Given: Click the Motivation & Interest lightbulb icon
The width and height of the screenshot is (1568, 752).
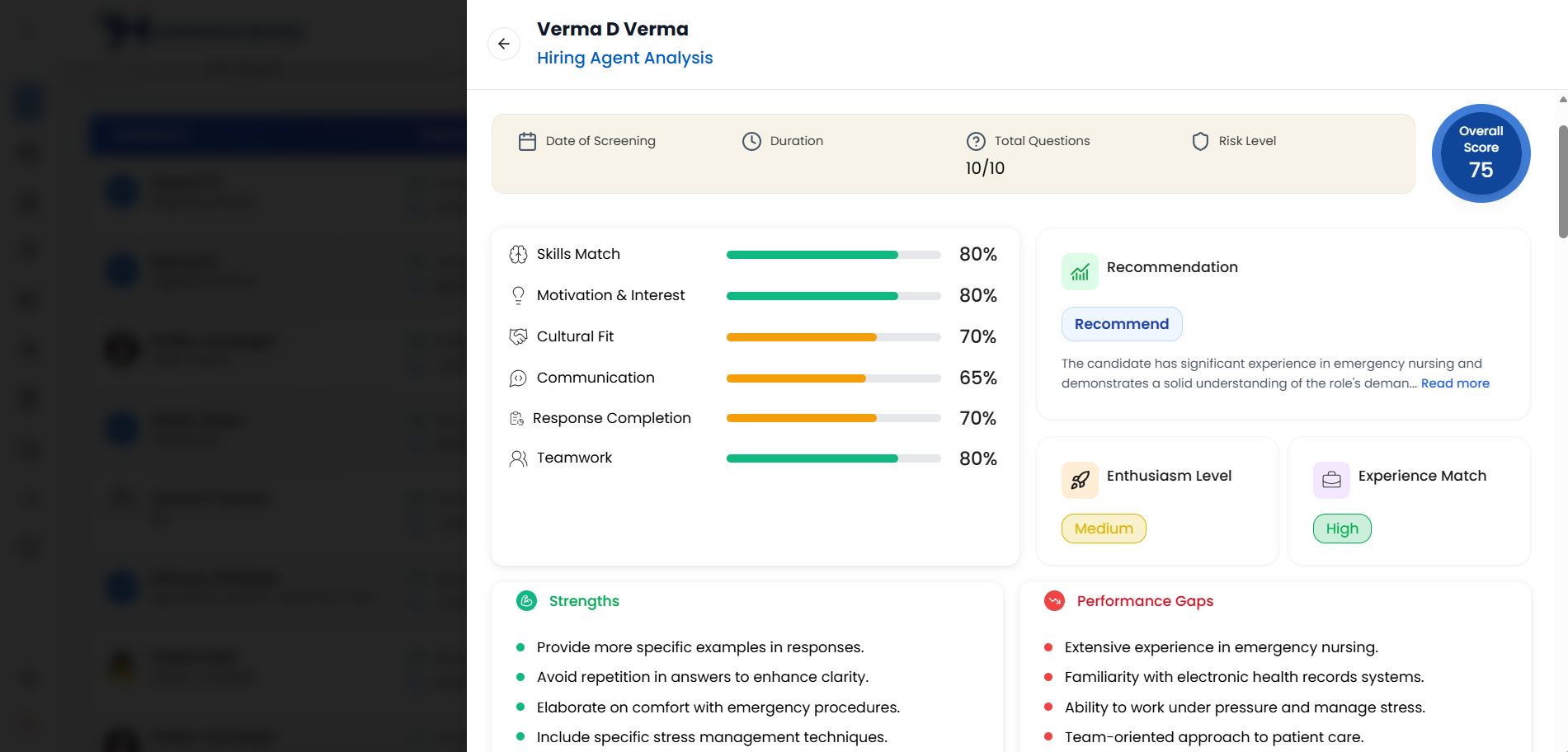Looking at the screenshot, I should (518, 296).
